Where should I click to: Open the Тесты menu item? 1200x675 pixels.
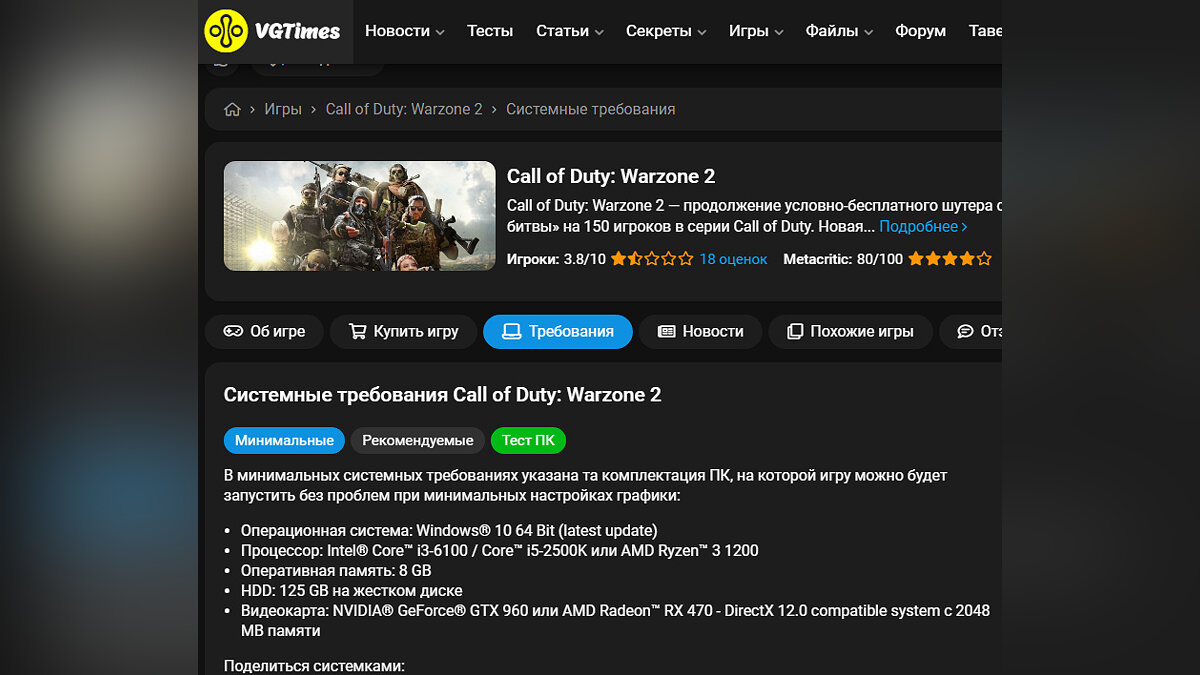(490, 31)
